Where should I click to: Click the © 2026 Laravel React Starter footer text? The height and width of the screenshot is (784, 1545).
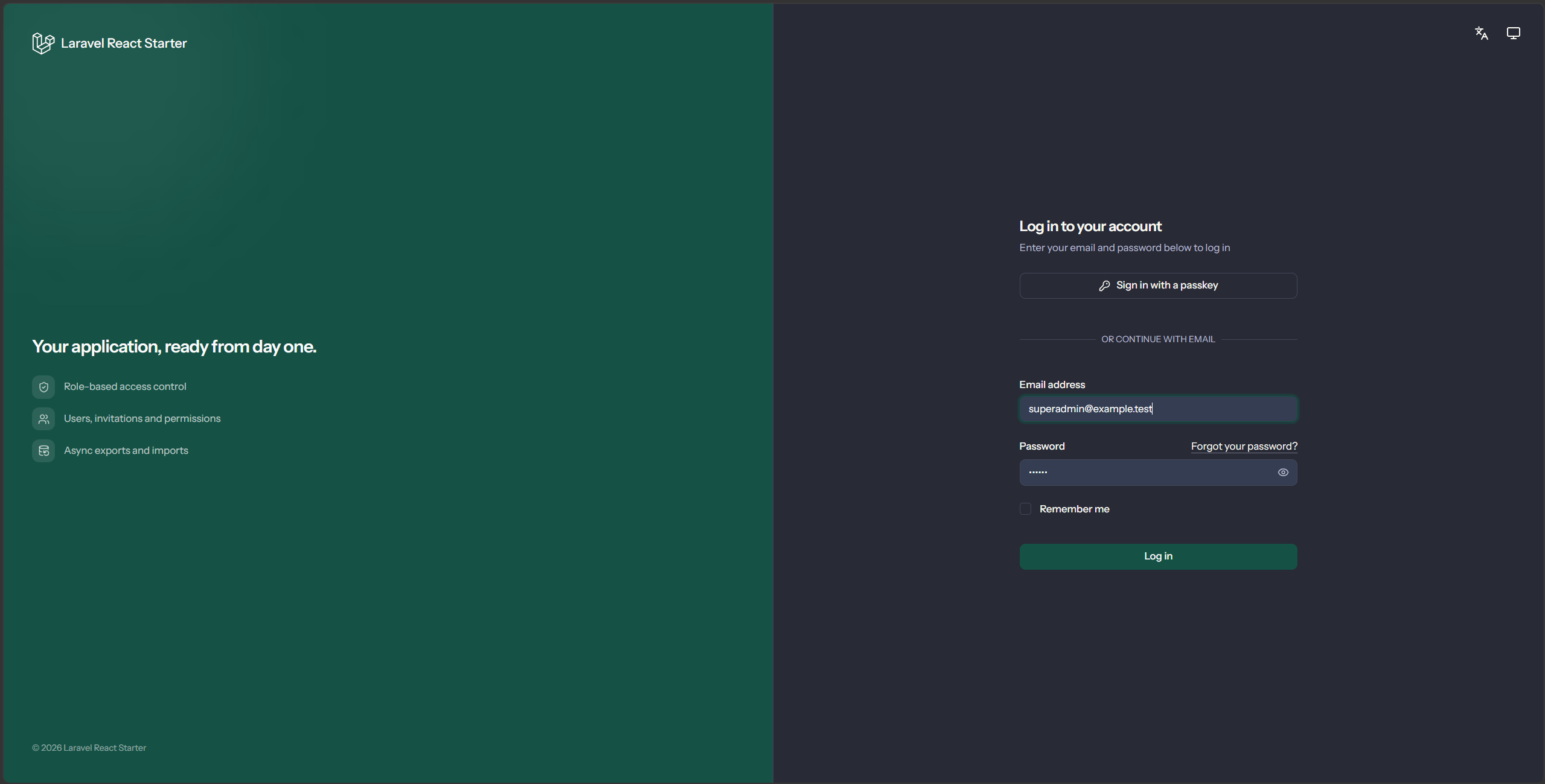tap(89, 748)
